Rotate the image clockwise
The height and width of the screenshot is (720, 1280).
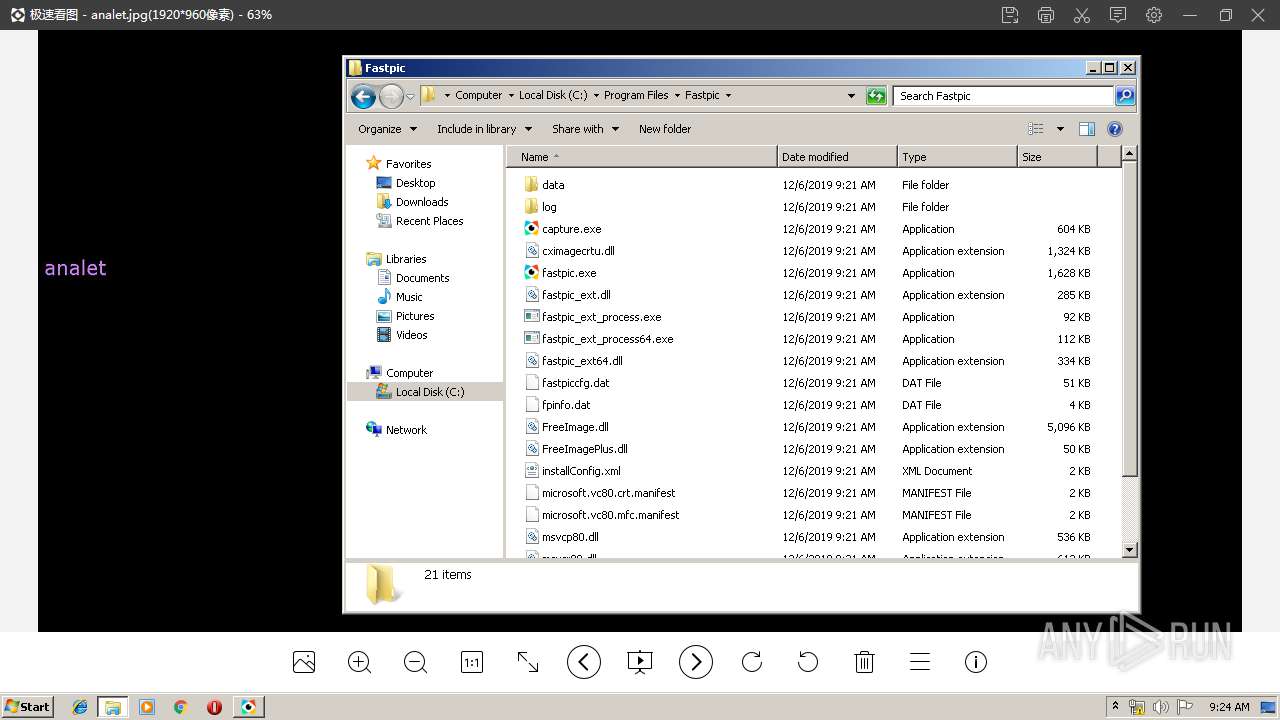click(752, 662)
